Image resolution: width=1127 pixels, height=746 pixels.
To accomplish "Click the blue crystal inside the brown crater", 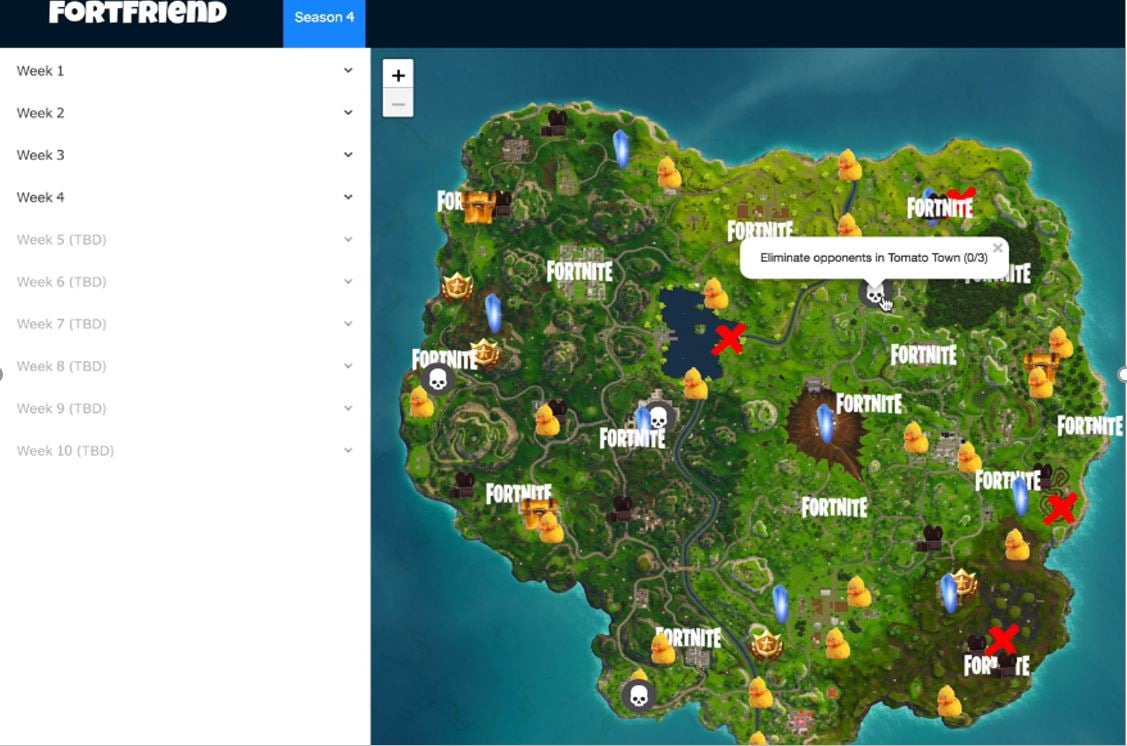I will click(x=826, y=423).
